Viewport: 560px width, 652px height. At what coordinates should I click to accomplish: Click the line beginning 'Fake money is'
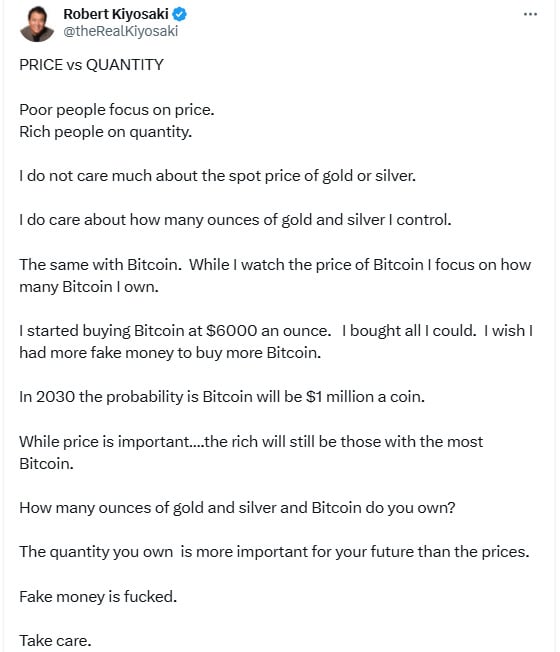pyautogui.click(x=98, y=597)
